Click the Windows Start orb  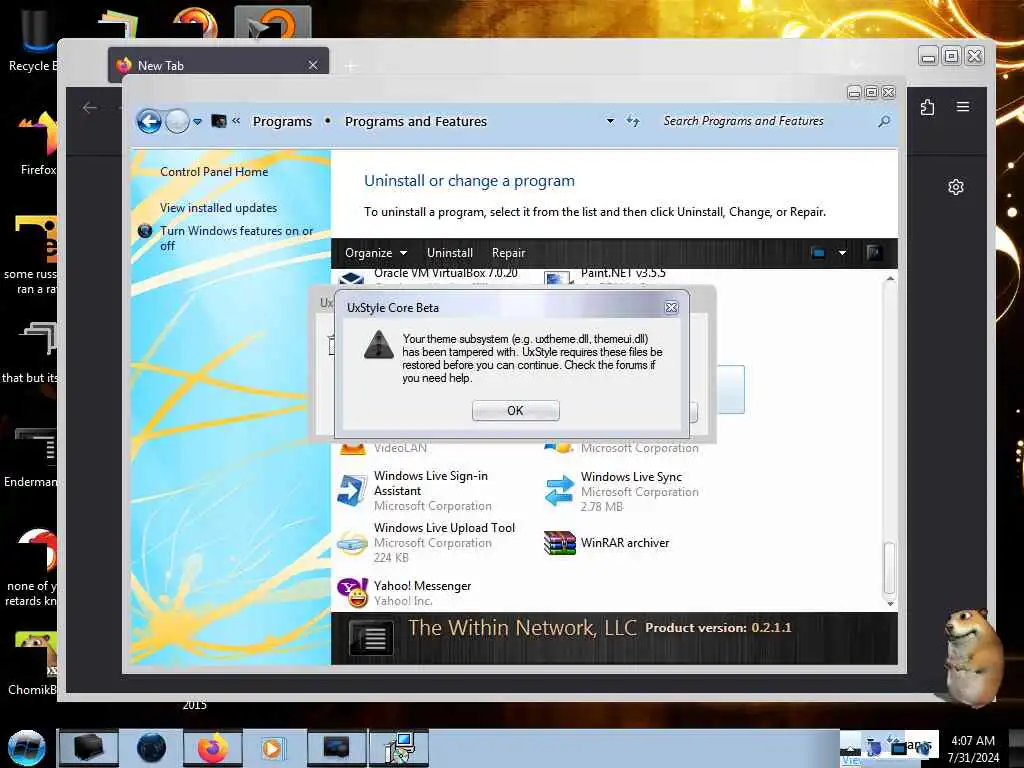(27, 748)
